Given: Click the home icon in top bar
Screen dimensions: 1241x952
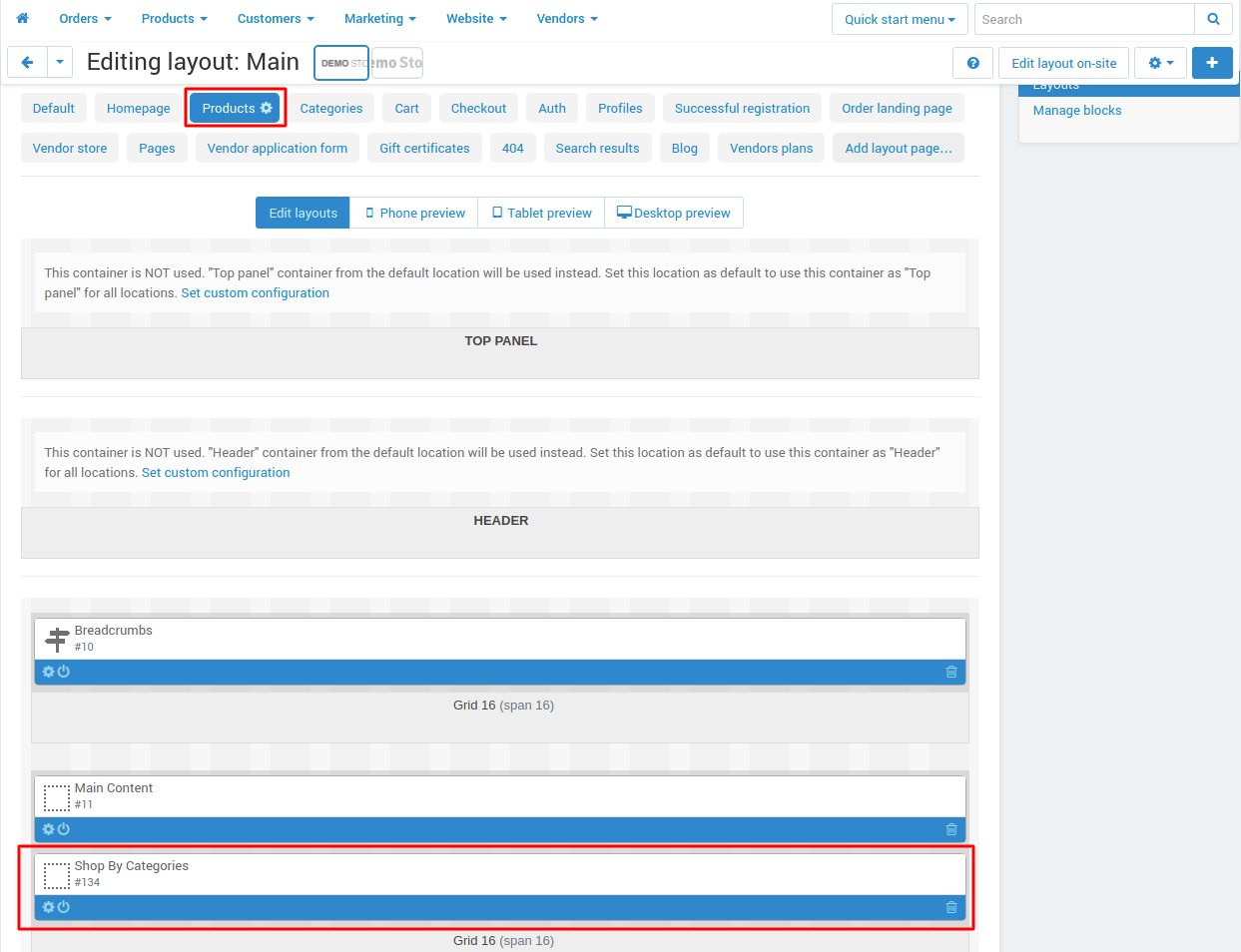Looking at the screenshot, I should coord(22,18).
